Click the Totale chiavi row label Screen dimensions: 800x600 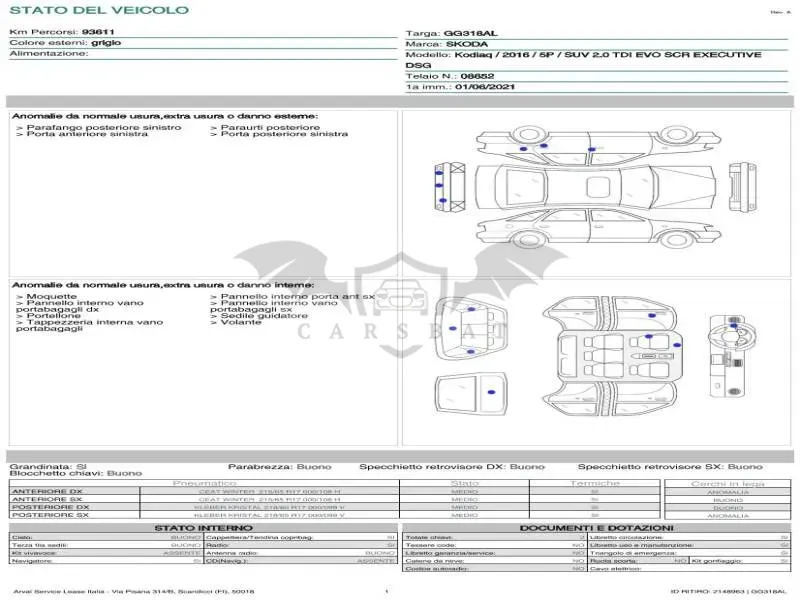429,537
